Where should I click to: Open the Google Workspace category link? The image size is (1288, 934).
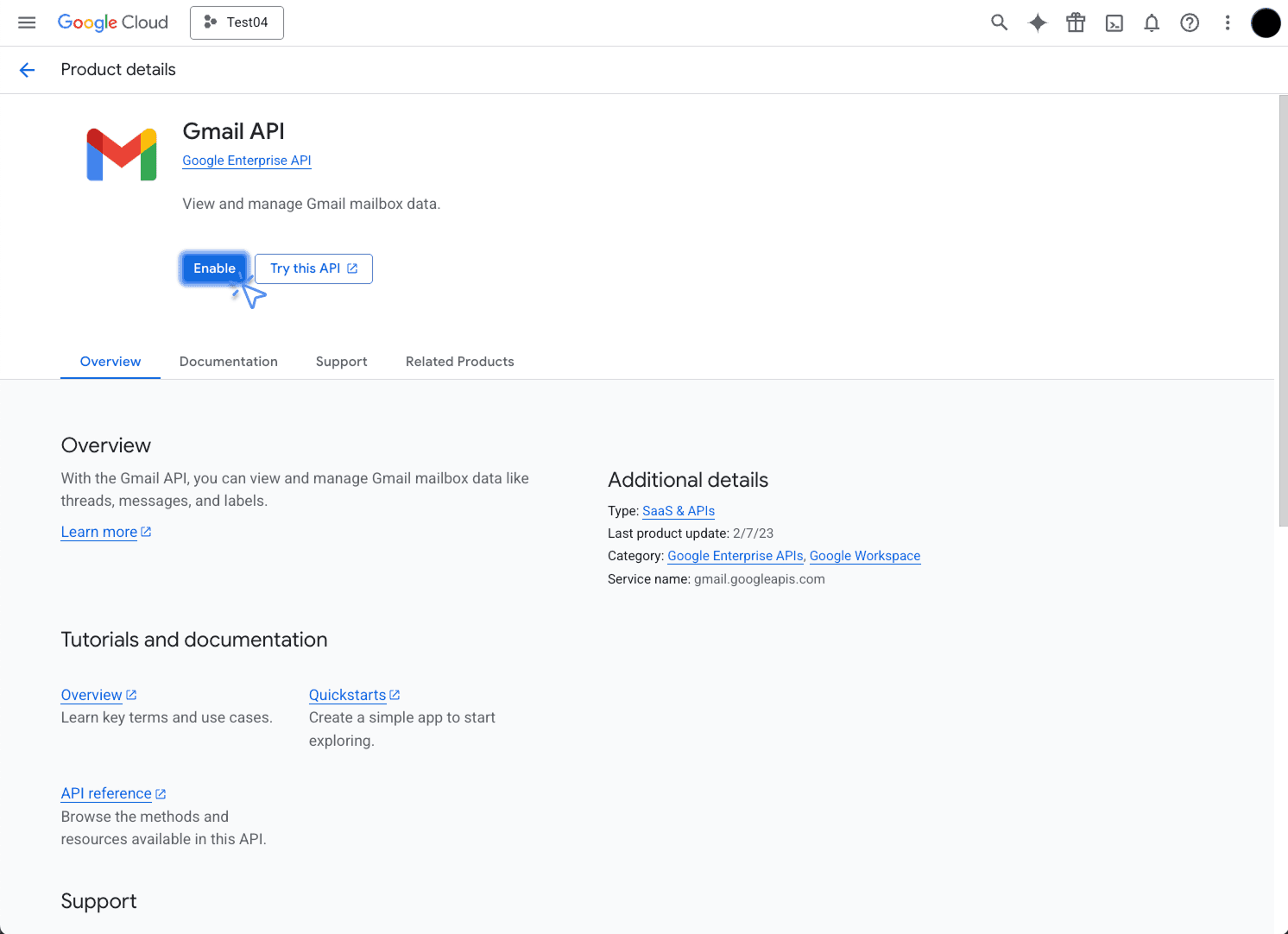tap(865, 556)
